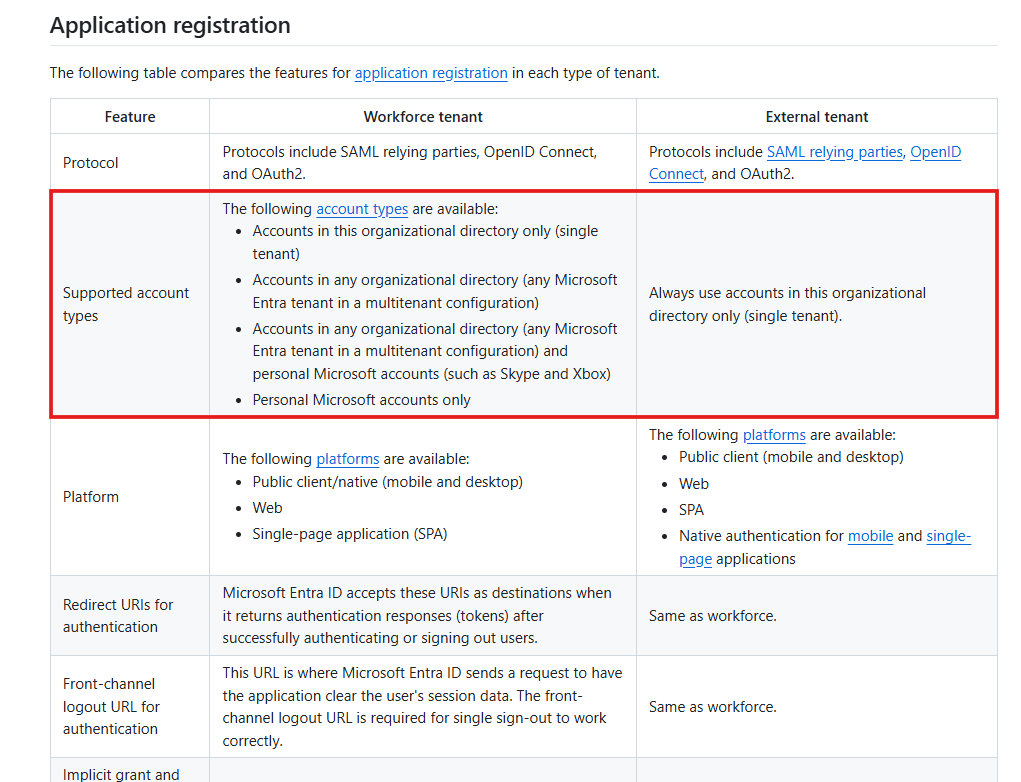The image size is (1021, 782).
Task: Open platforms link in Workforce tenant column
Action: [347, 459]
